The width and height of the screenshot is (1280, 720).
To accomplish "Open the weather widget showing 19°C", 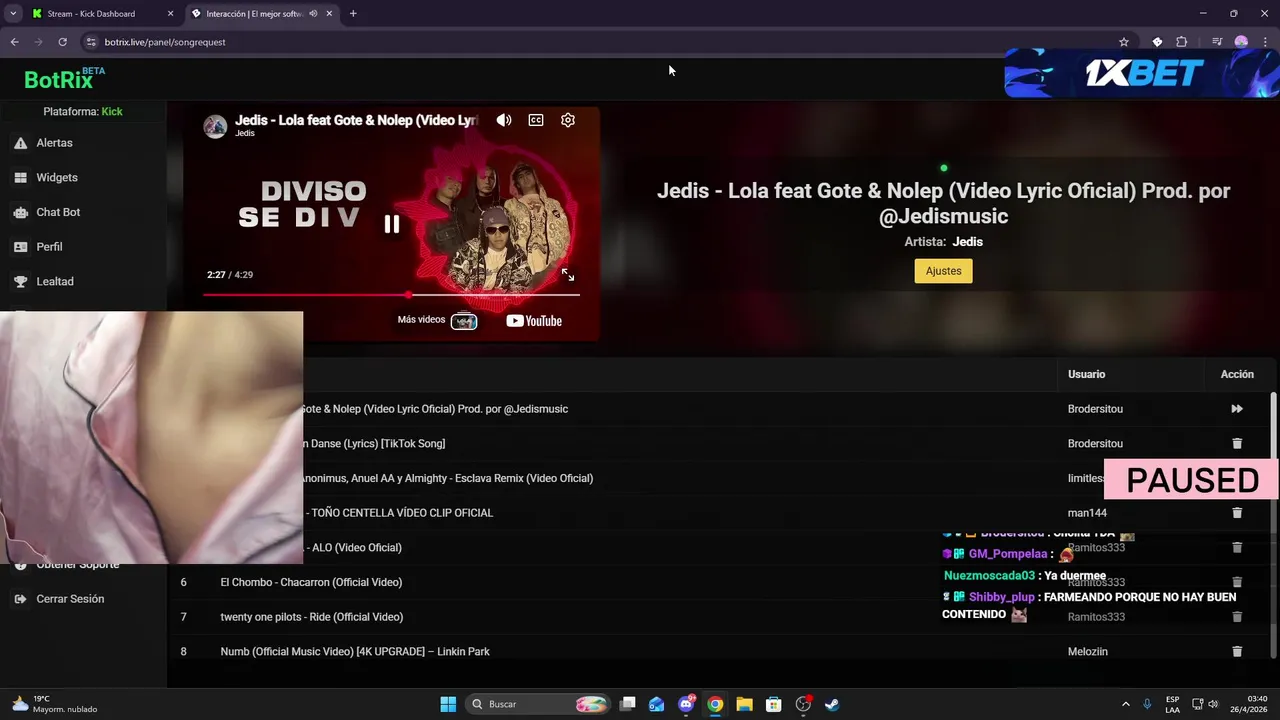I will (55, 704).
